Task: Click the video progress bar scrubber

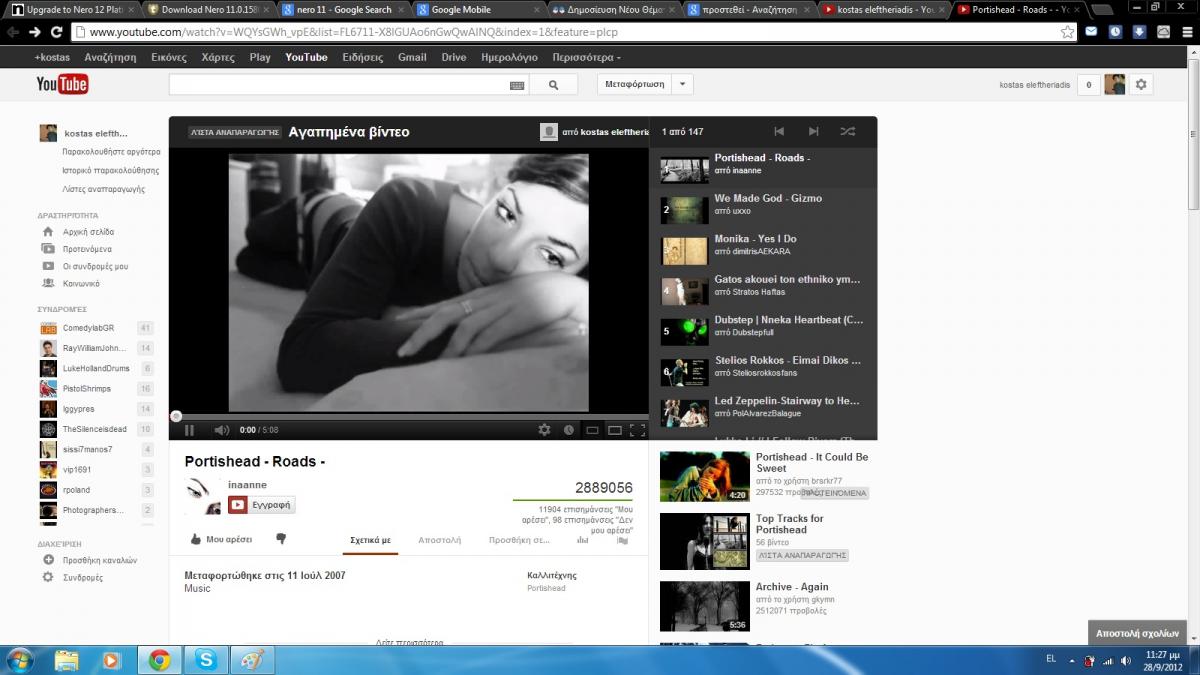Action: click(176, 416)
